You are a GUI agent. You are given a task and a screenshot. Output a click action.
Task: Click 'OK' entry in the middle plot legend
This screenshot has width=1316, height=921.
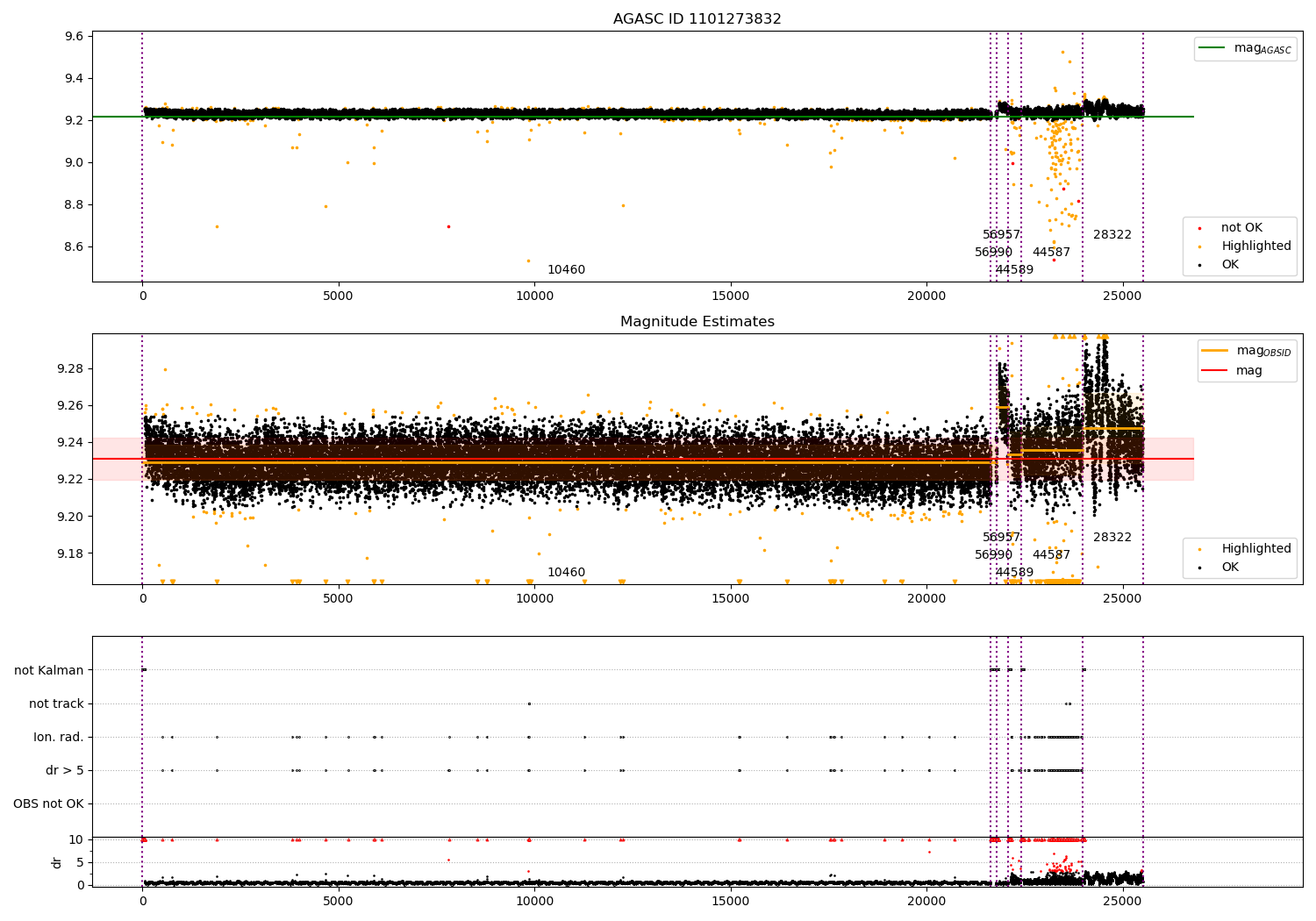[x=1230, y=568]
